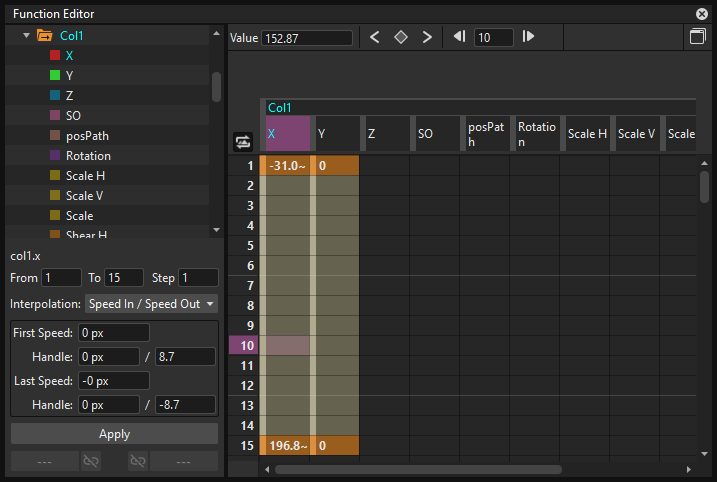Image resolution: width=717 pixels, height=482 pixels.
Task: Click the Step field
Action: click(x=198, y=278)
